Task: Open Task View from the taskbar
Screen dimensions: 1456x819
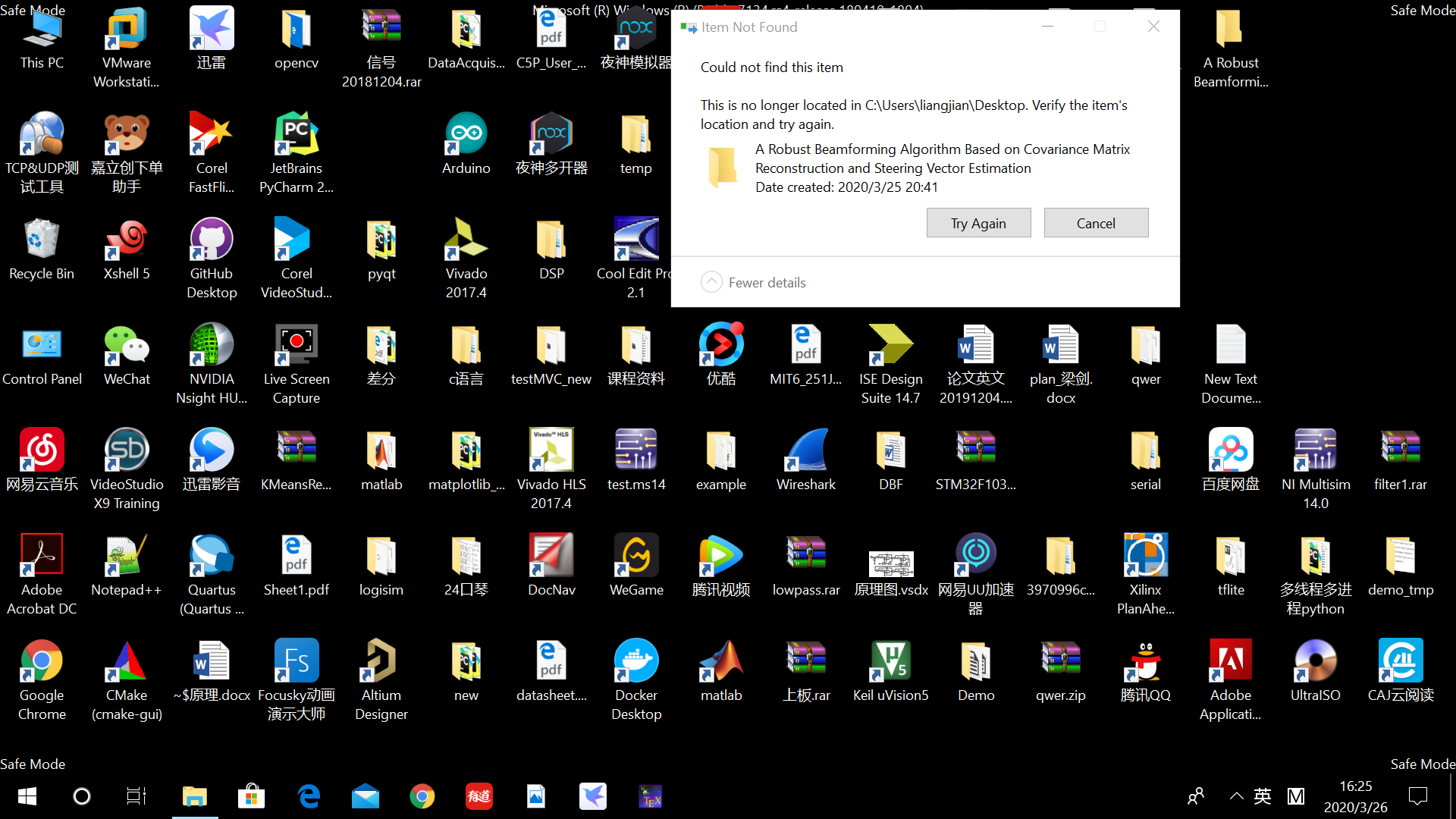Action: tap(136, 796)
